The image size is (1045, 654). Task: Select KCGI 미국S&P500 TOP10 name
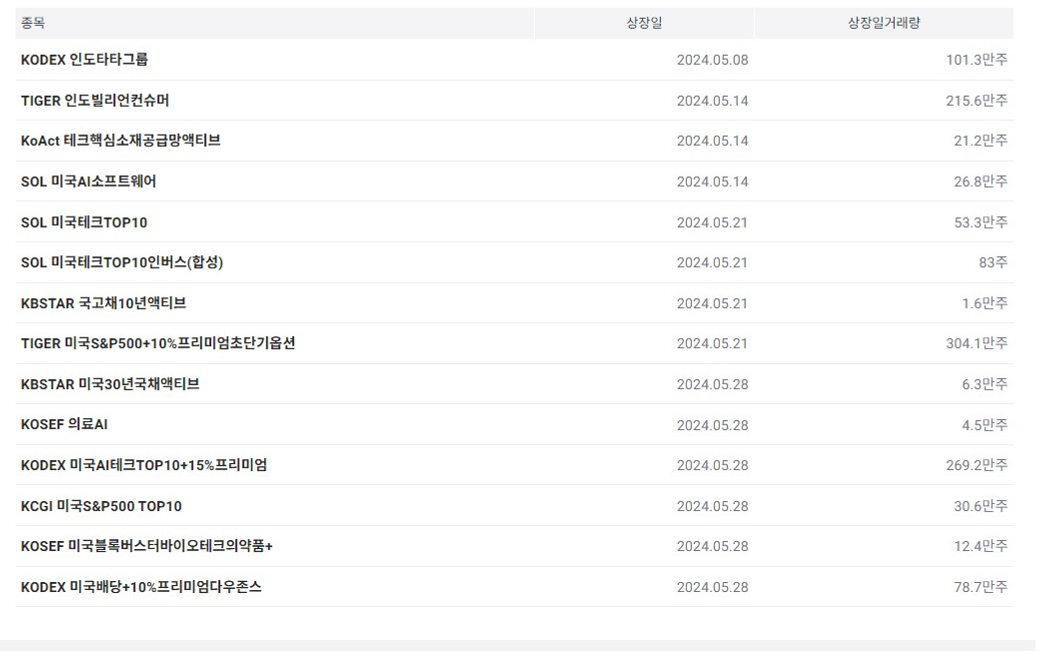click(101, 507)
